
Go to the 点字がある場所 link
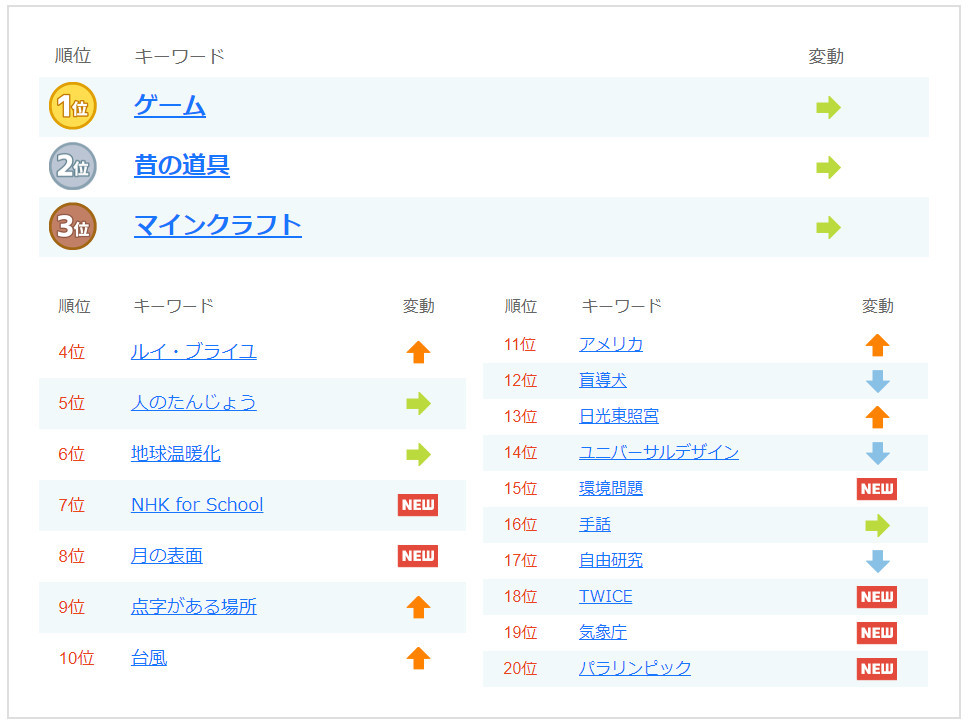coord(193,606)
